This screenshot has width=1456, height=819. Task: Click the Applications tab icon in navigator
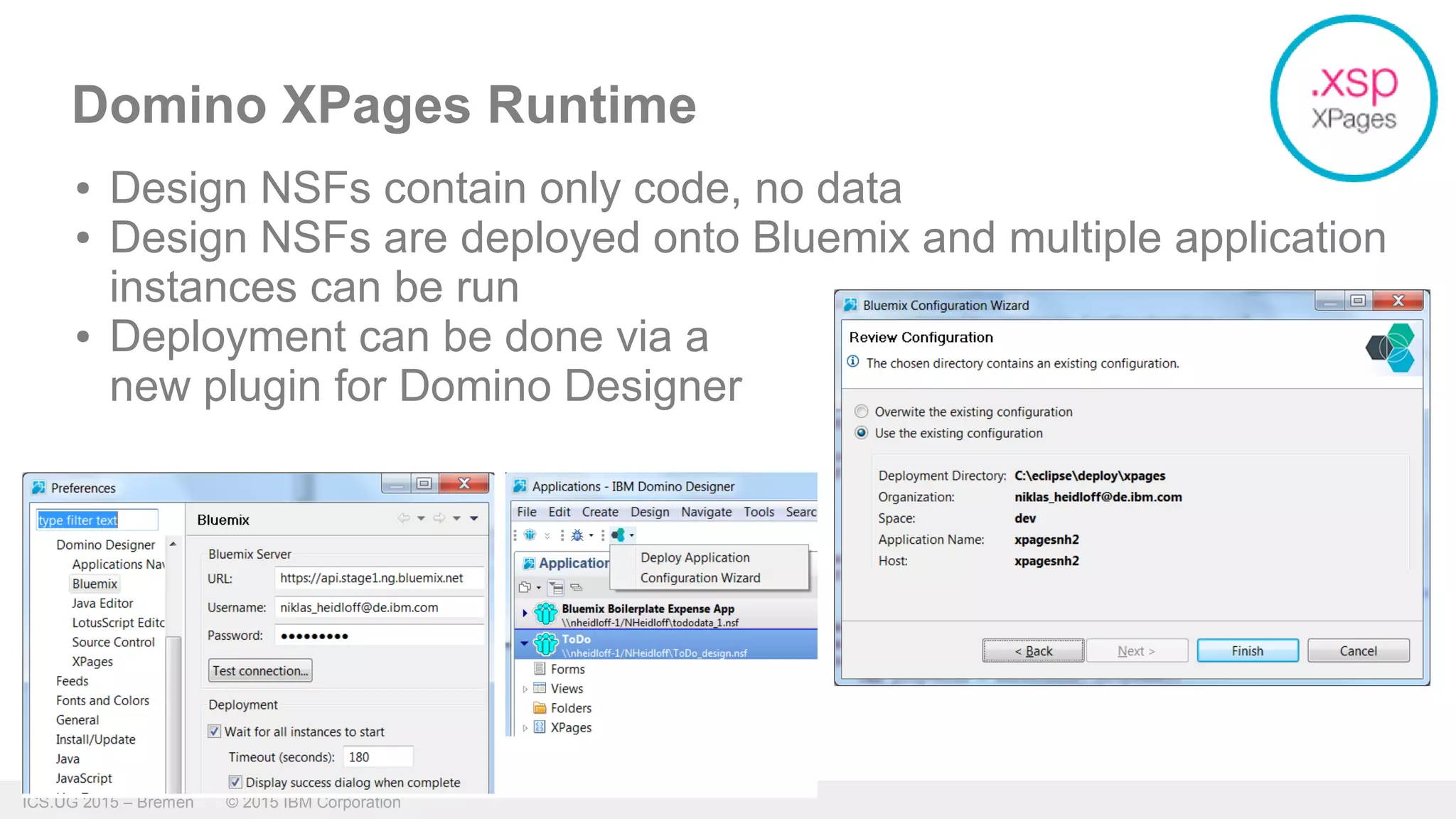point(529,563)
